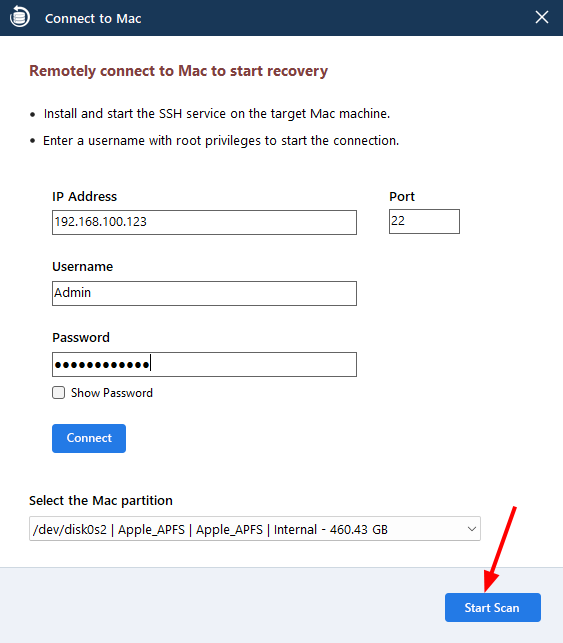The image size is (563, 643).
Task: Click the 'Remotely connect to Mac to start recovery' heading
Action: coord(178,71)
